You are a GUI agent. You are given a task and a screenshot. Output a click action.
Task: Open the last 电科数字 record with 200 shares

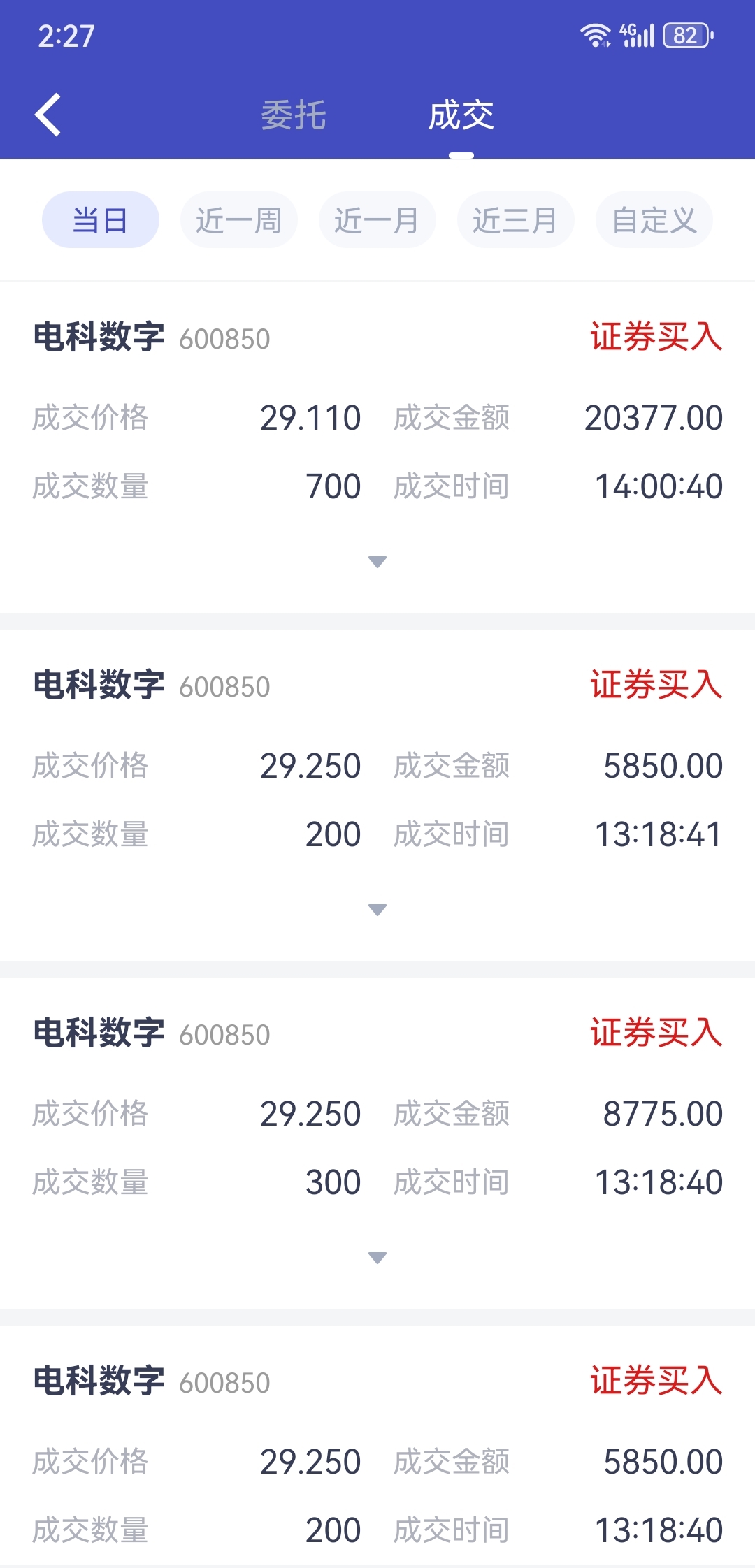377,1446
